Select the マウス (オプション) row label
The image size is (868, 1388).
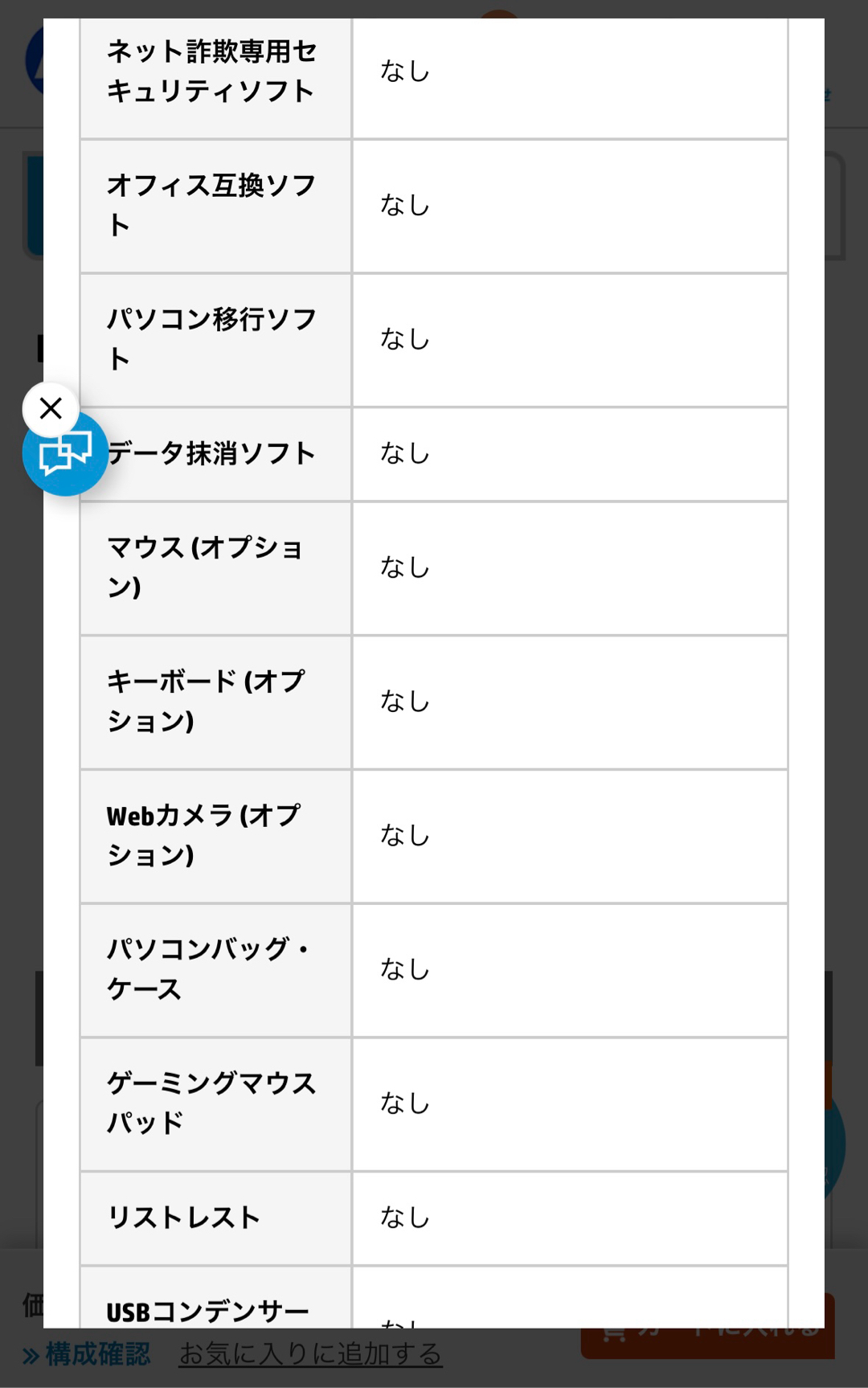[x=206, y=567]
